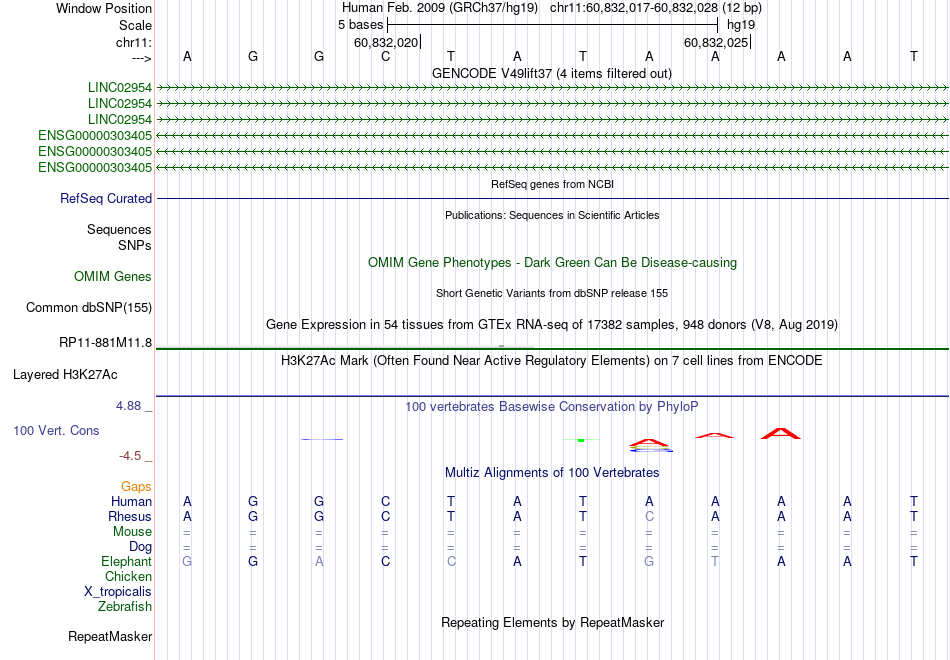
Task: Click the Sequences SNPs track label
Action: [119, 238]
